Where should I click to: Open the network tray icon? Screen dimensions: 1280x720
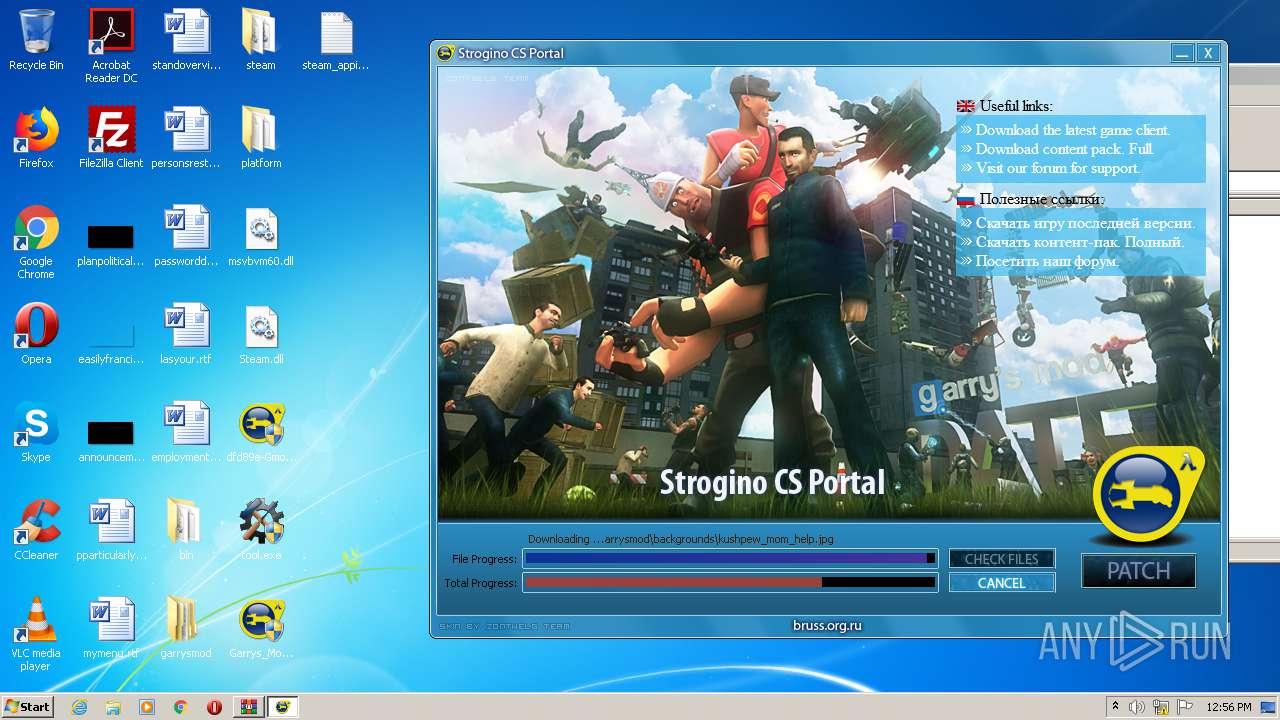[x=1161, y=707]
